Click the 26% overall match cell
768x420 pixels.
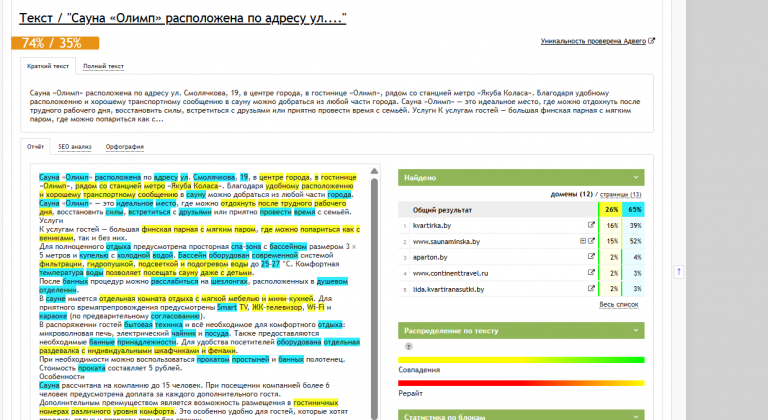[x=611, y=210]
